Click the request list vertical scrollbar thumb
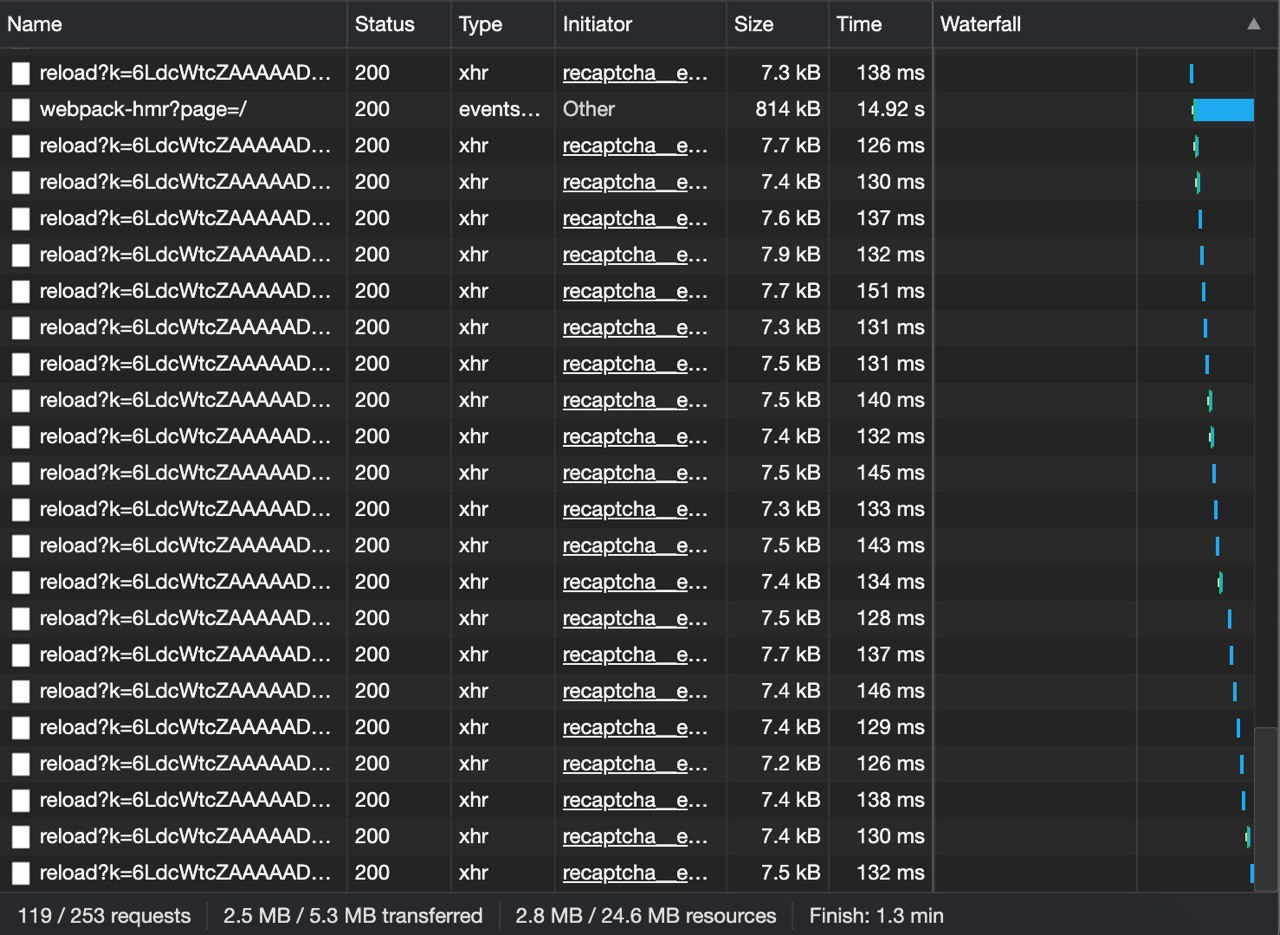1280x935 pixels. click(x=1266, y=809)
